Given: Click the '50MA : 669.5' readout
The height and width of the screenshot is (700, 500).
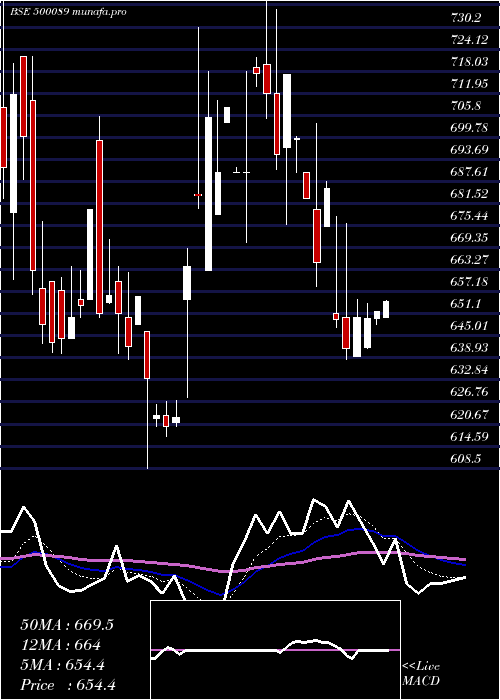Looking at the screenshot, I should click(x=67, y=625).
